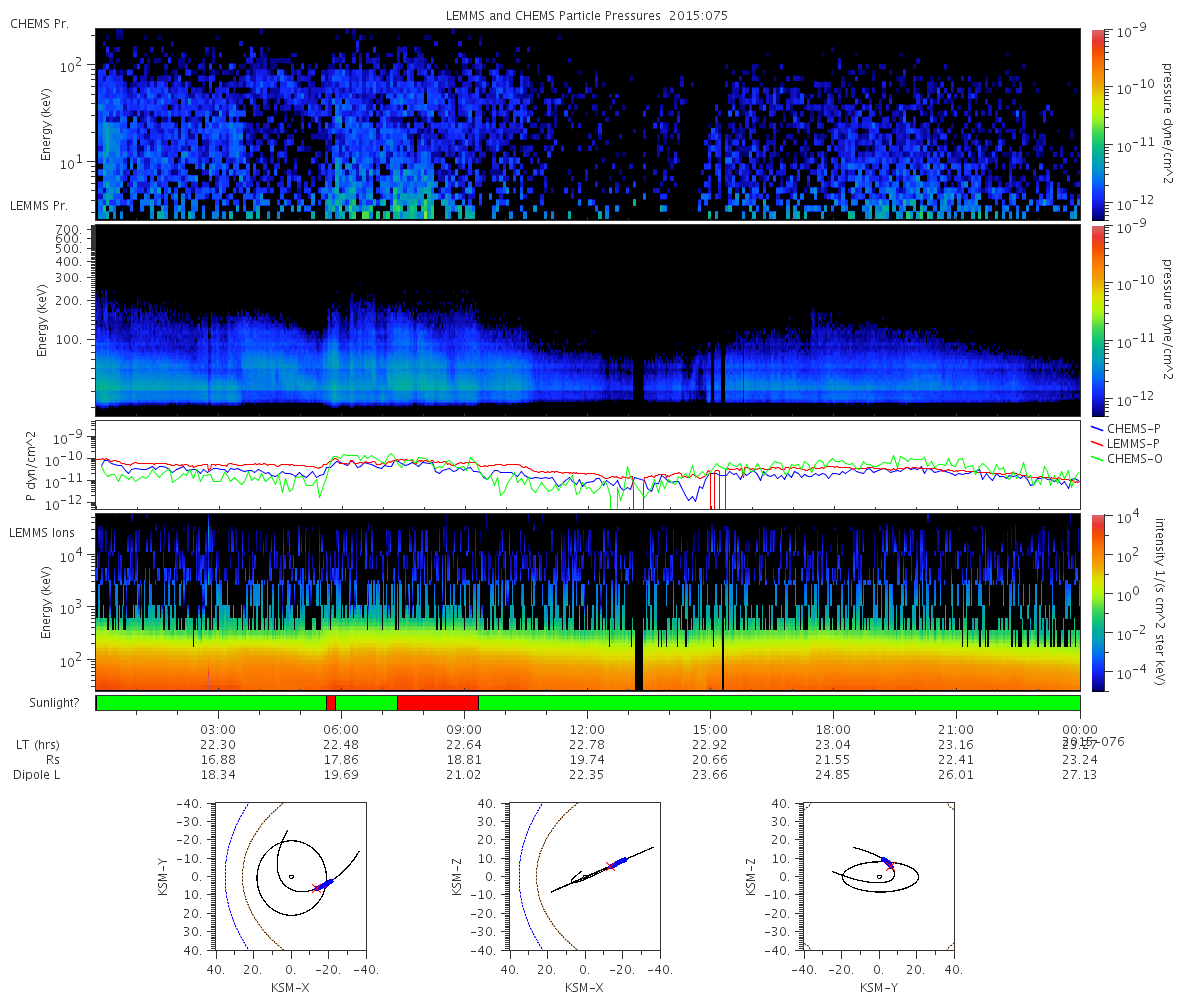
Task: Click the LEMMS Ions intensity colorbar
Action: 1097,602
